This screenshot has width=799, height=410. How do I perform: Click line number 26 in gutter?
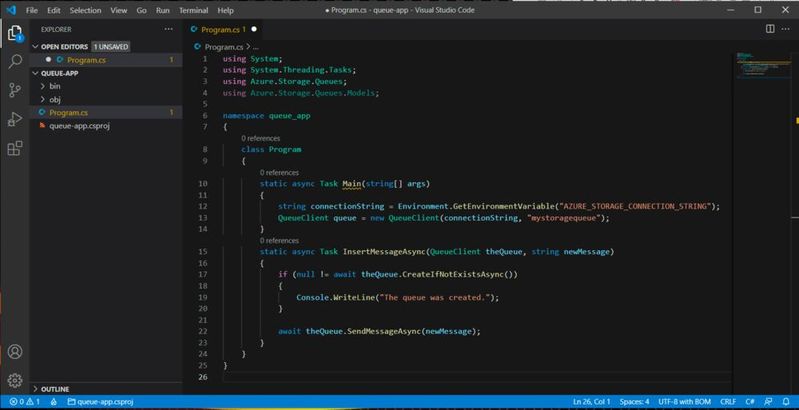[203, 377]
